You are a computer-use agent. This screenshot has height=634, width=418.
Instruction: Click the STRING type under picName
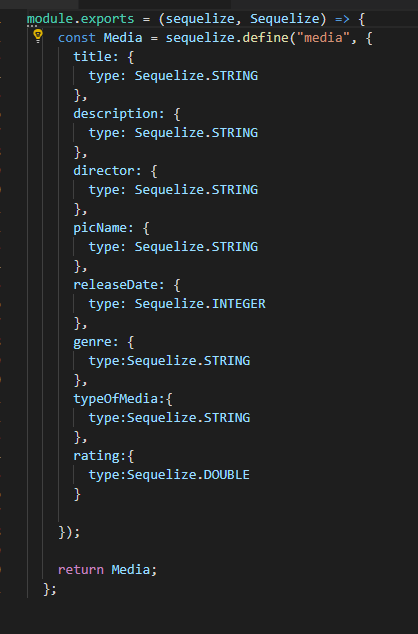[235, 247]
